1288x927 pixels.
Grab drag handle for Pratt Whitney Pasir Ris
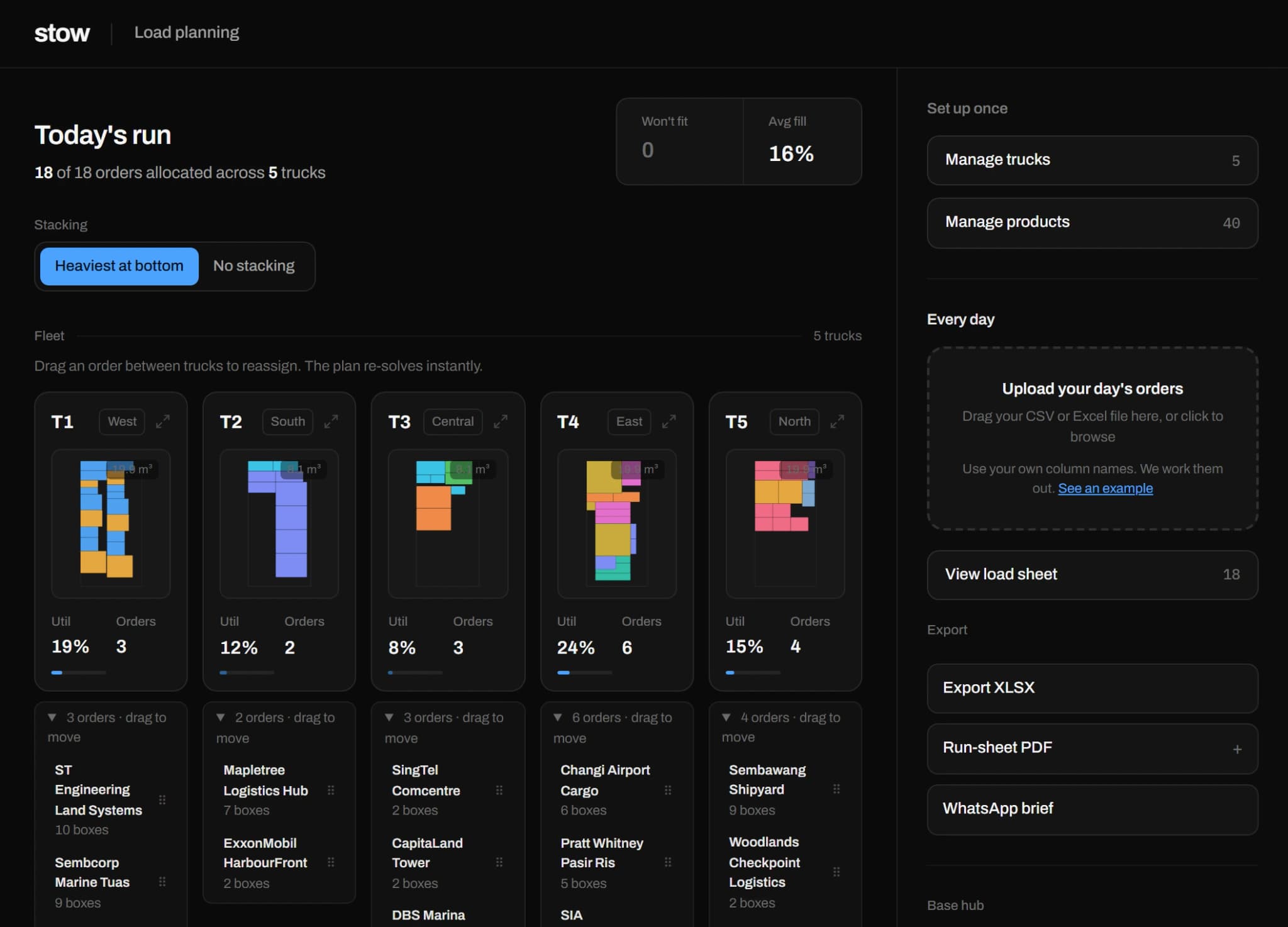(x=668, y=862)
